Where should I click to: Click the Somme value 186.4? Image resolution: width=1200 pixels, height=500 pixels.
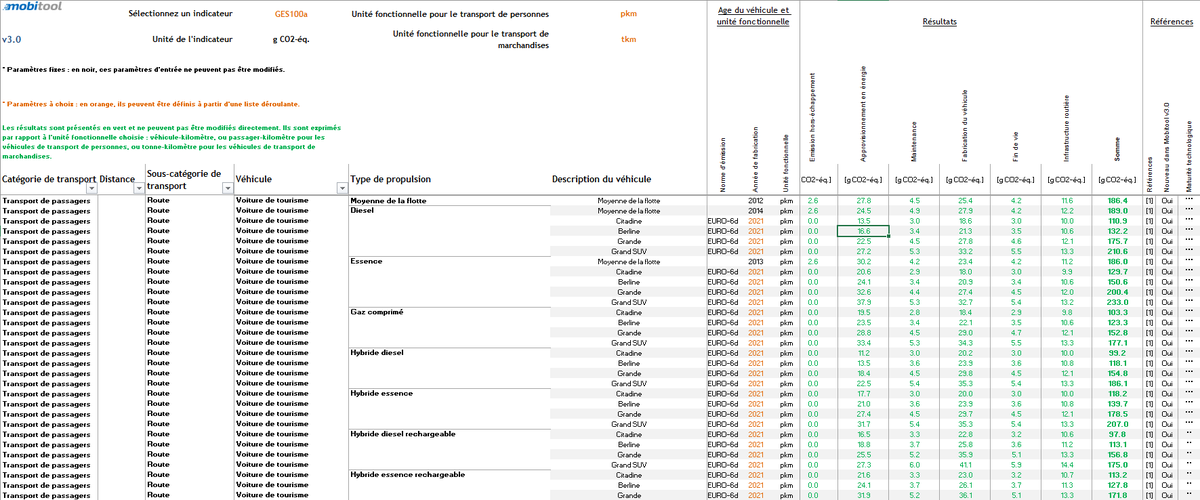[x=1117, y=200]
